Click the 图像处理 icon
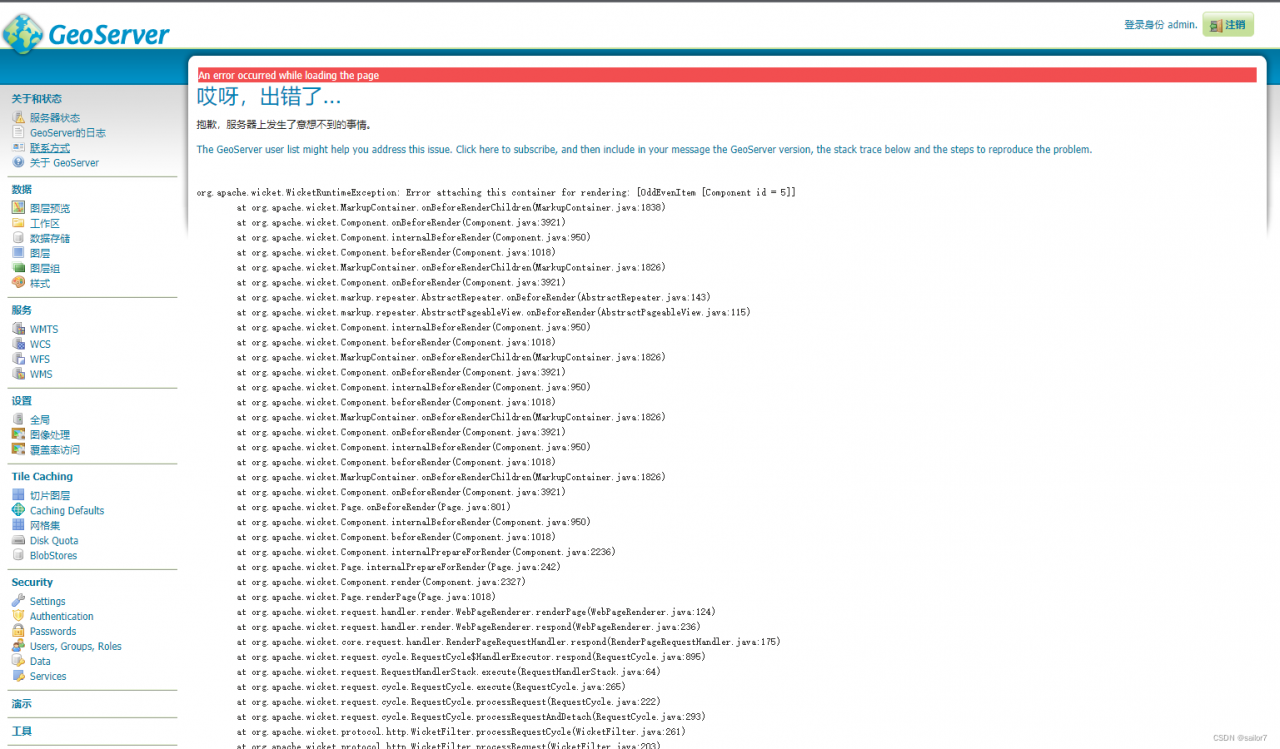1280x749 pixels. [18, 435]
